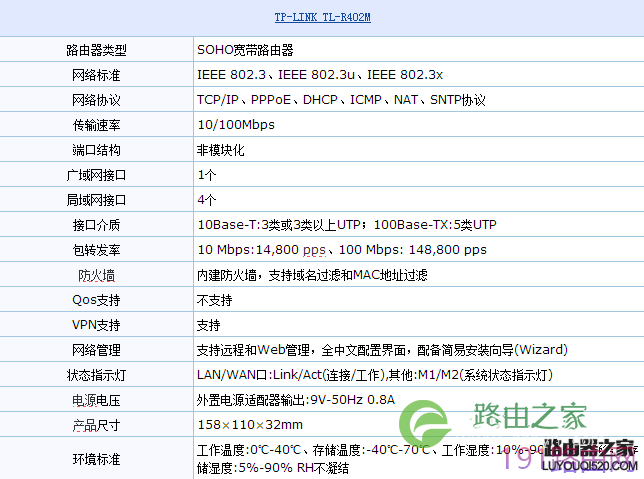Click the 14,800 pps forwarding rate value

[342, 250]
